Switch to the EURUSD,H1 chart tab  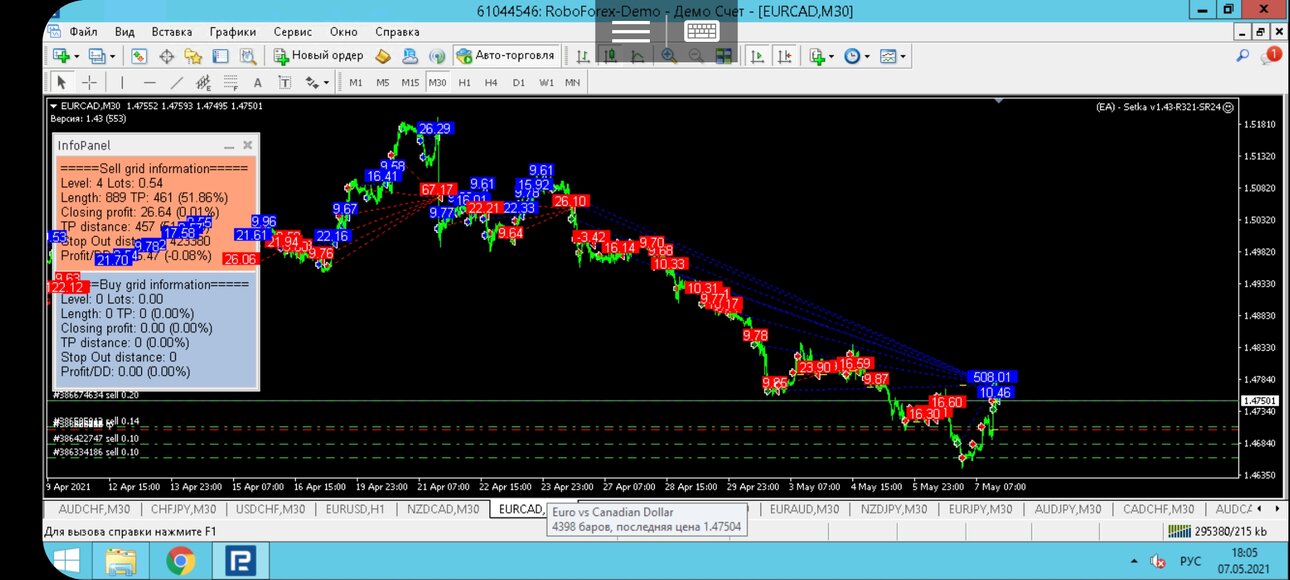[x=355, y=509]
